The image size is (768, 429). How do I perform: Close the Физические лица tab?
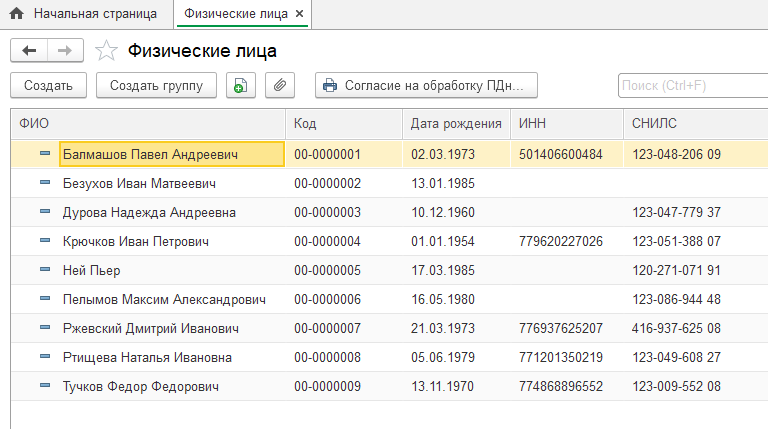coord(300,14)
